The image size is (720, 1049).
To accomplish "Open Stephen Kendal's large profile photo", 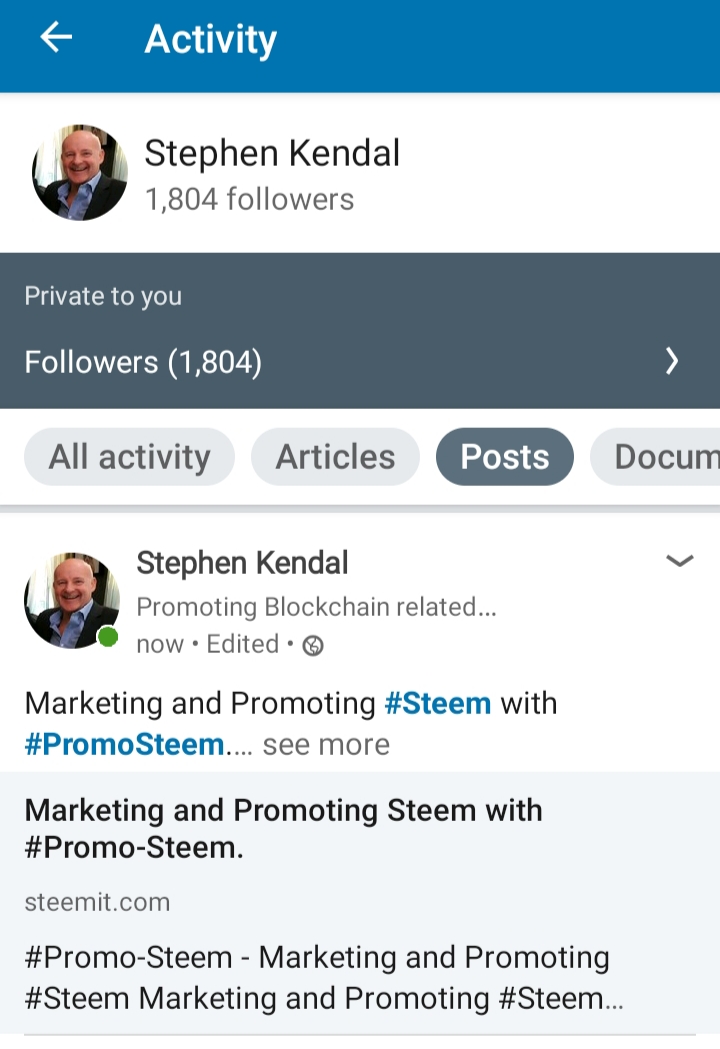I will point(80,172).
